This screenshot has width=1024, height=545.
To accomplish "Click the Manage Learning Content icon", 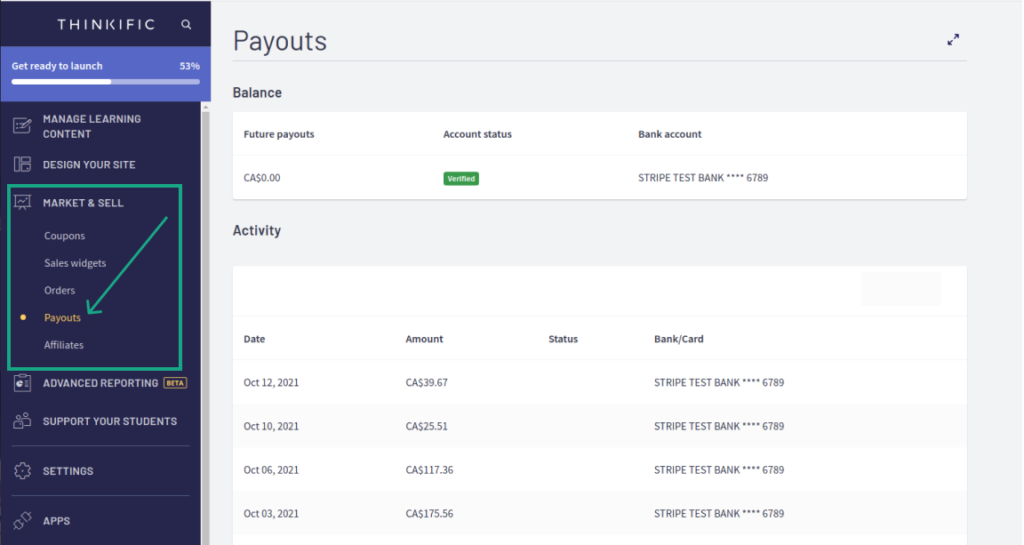I will [22, 125].
